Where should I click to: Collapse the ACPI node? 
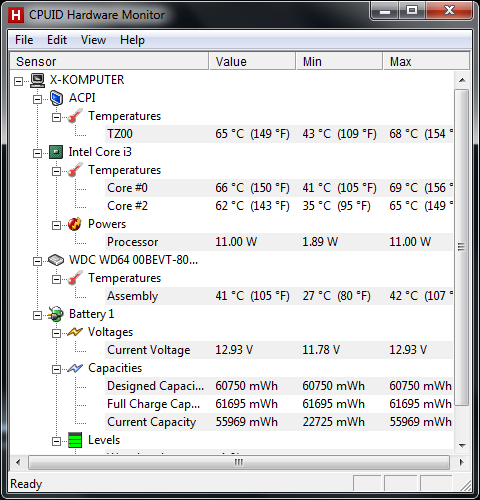37,99
